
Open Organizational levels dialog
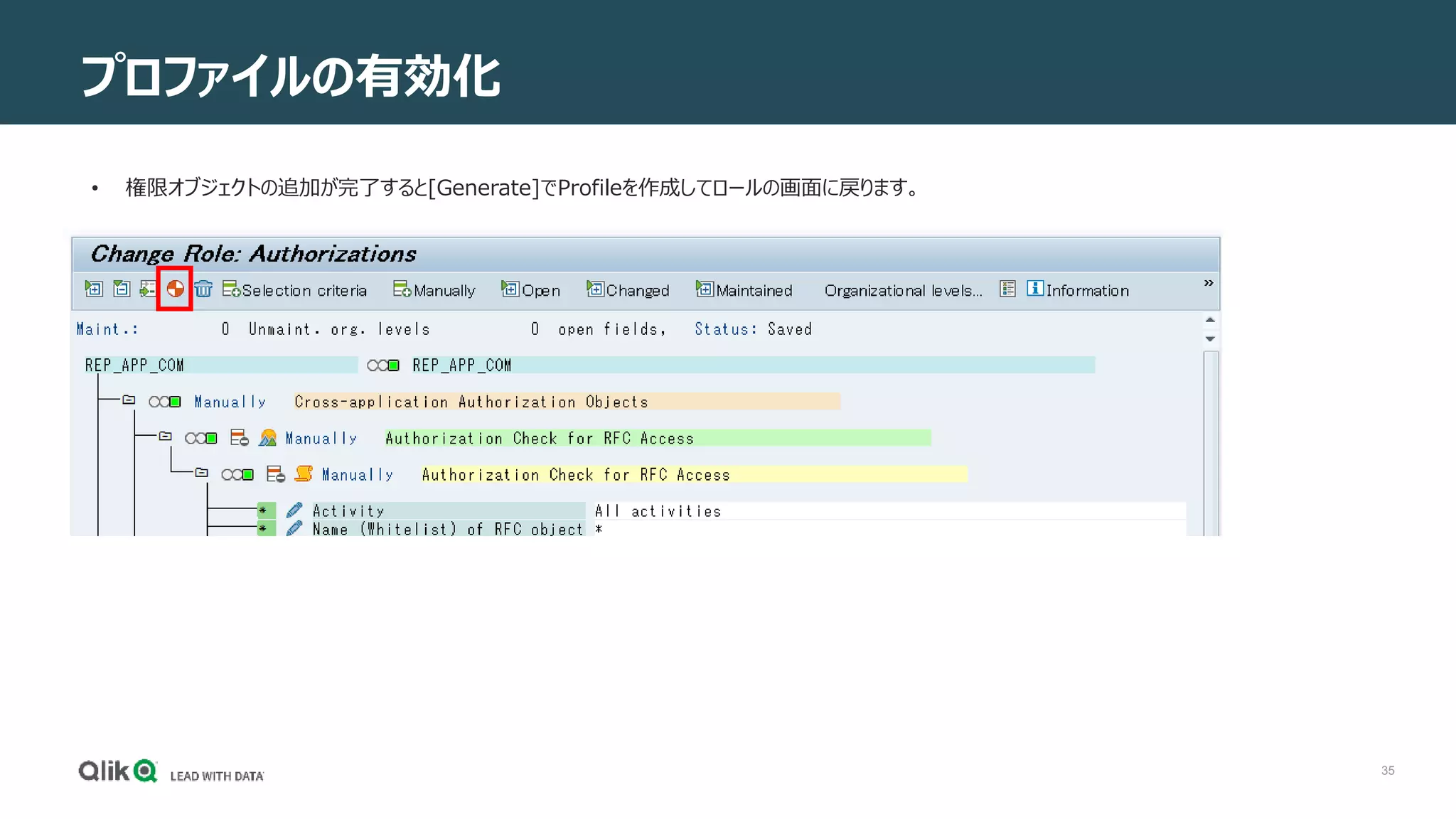point(903,290)
